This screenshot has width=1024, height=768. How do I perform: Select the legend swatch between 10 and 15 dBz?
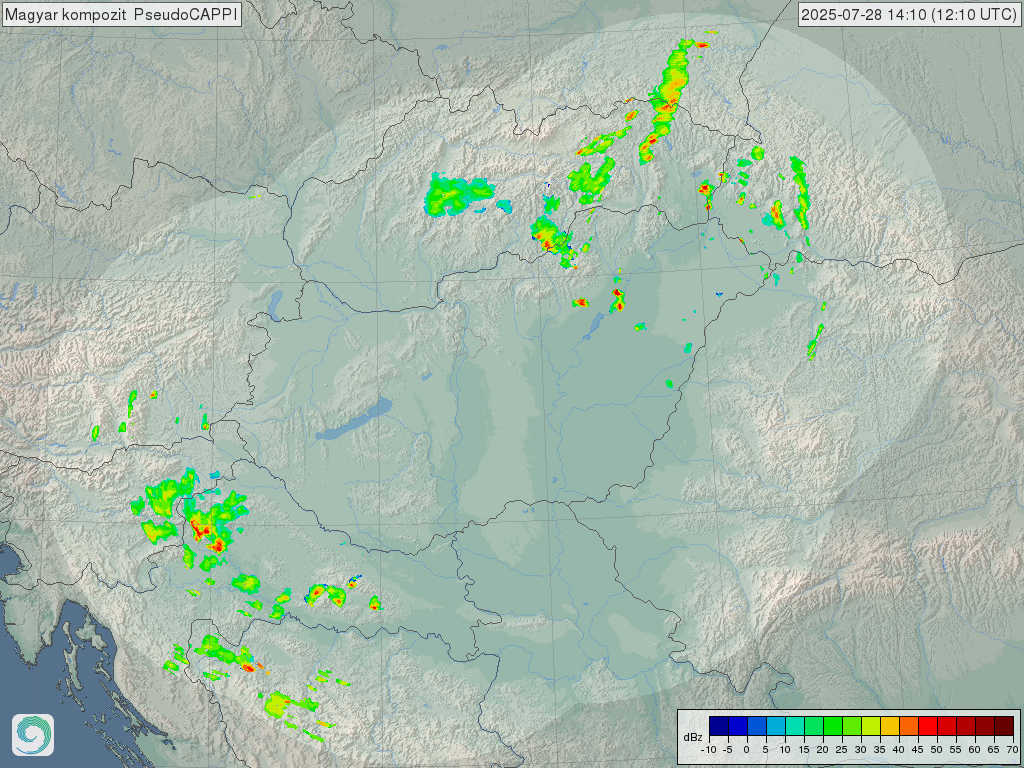click(795, 726)
